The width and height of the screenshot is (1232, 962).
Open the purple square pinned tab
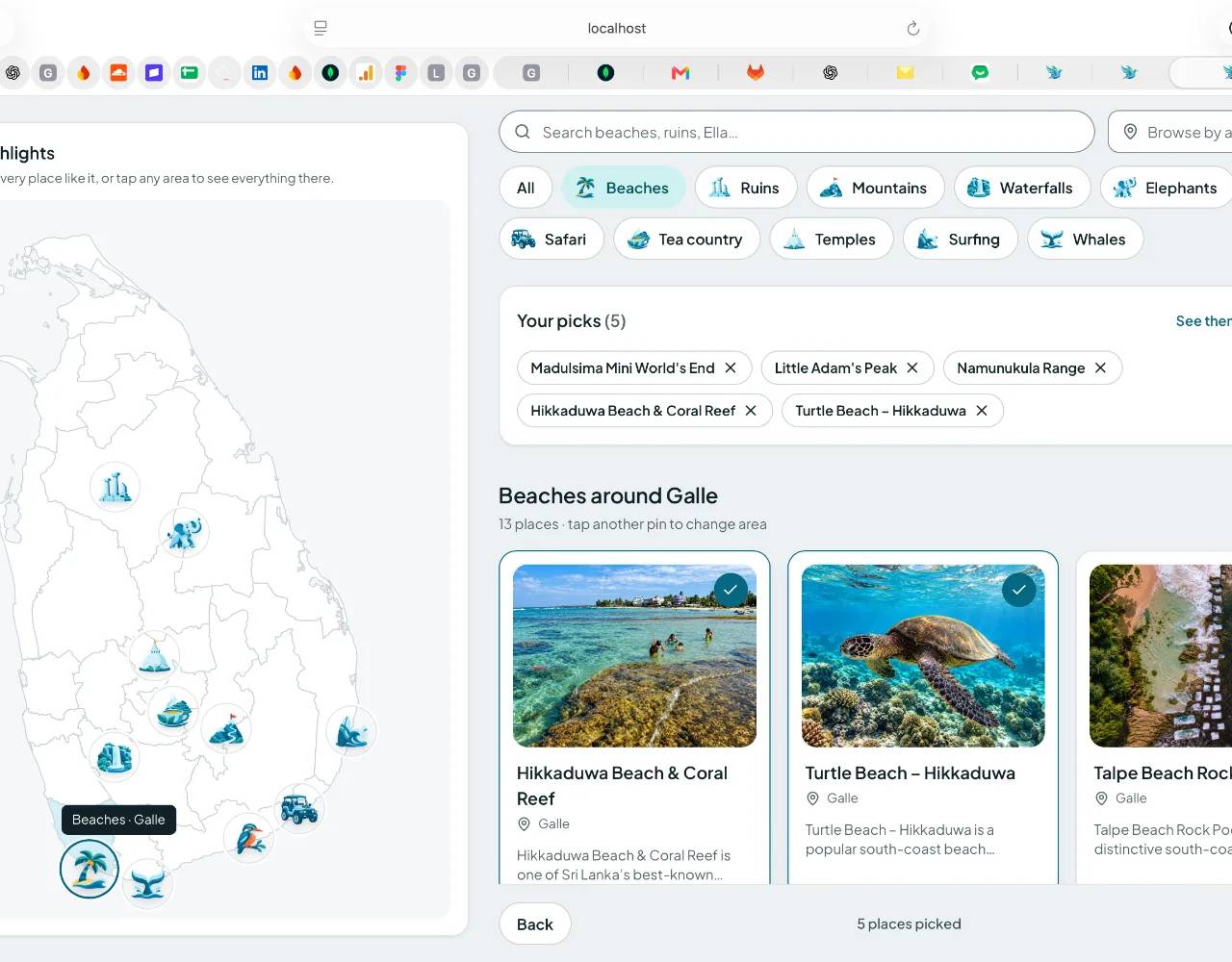(154, 72)
